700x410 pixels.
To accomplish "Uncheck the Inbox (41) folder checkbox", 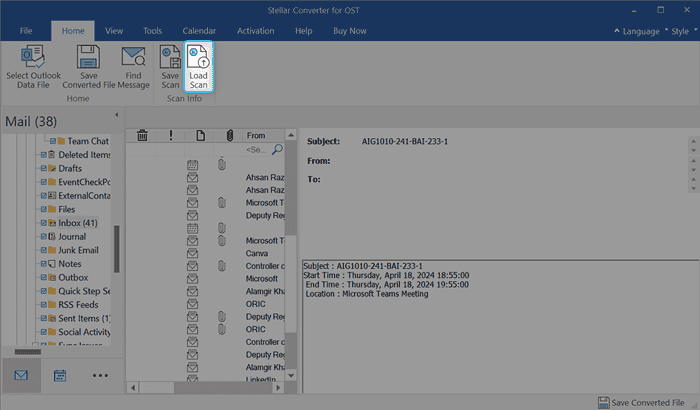I will 43,223.
